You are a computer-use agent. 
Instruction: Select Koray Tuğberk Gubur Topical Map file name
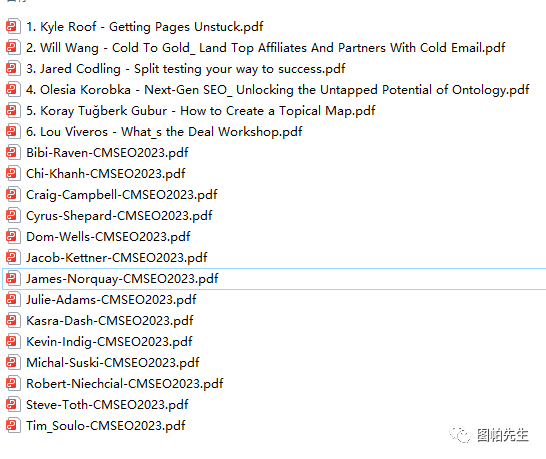pyautogui.click(x=201, y=111)
